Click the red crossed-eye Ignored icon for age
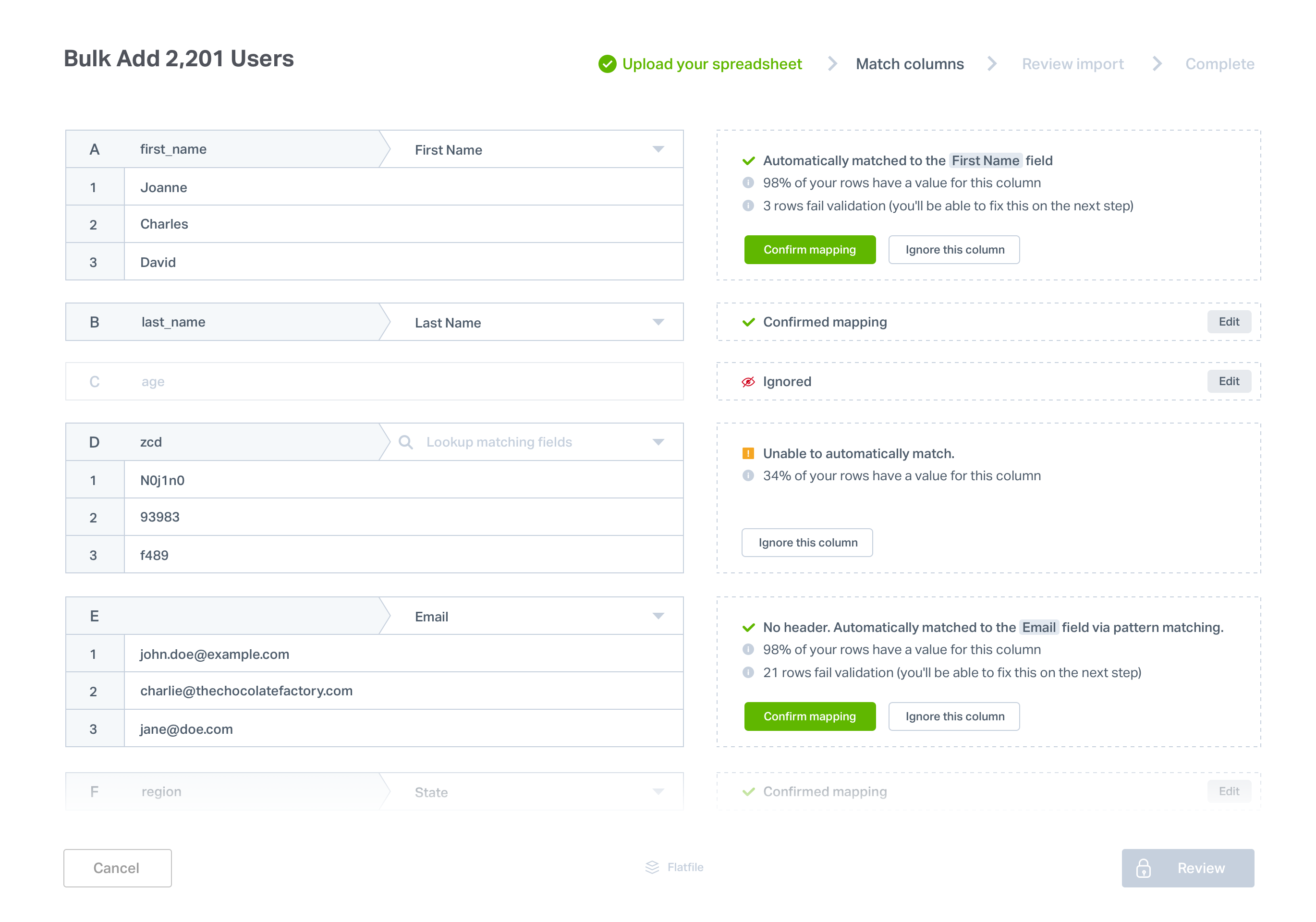 click(748, 382)
